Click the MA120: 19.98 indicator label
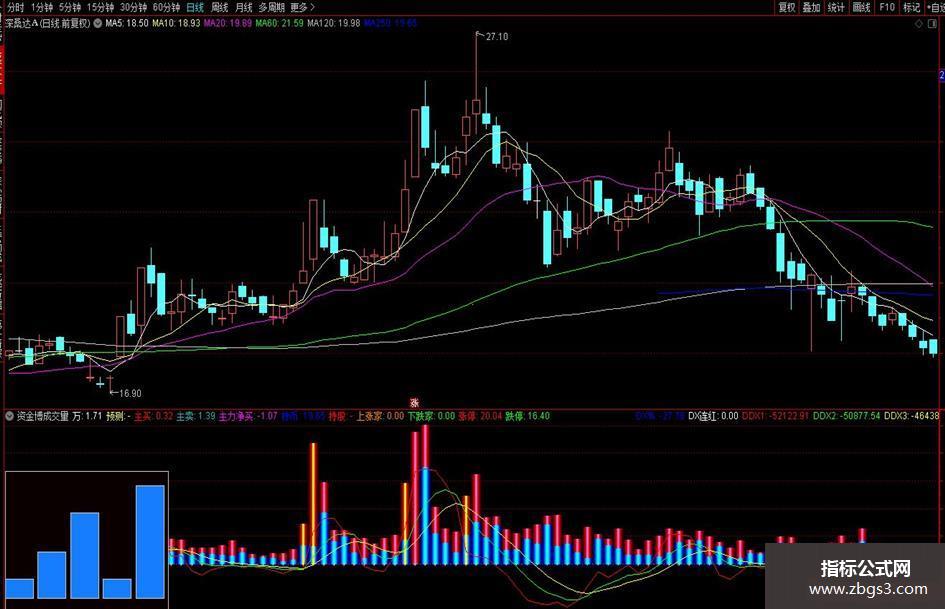945x609 pixels. 334,24
